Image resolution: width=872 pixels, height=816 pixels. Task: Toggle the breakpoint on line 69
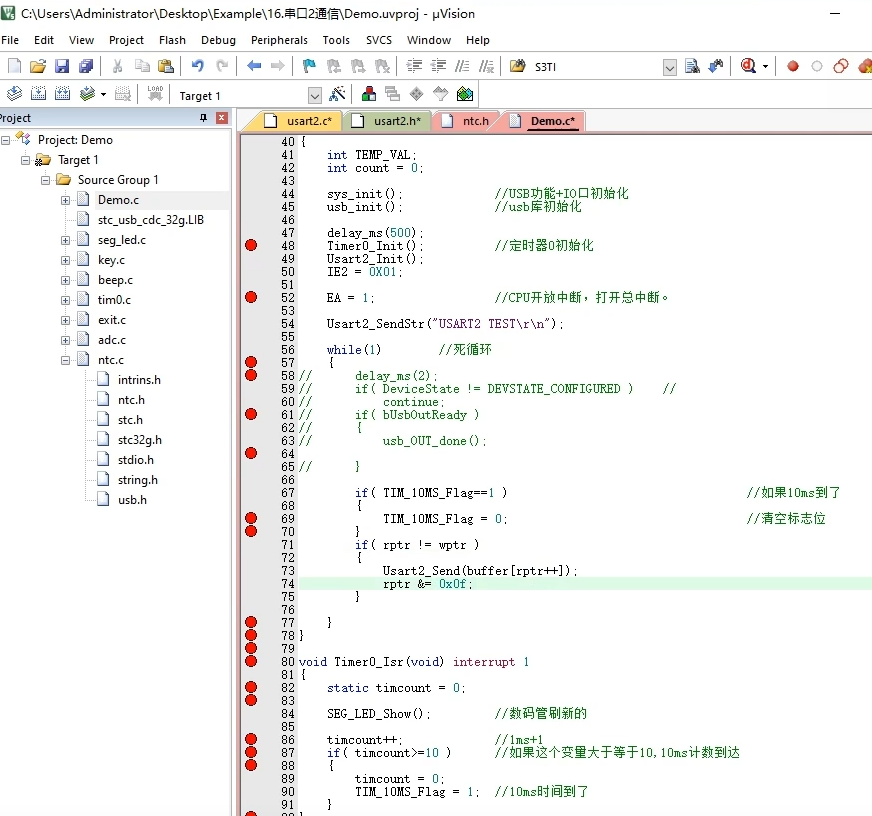coord(251,518)
